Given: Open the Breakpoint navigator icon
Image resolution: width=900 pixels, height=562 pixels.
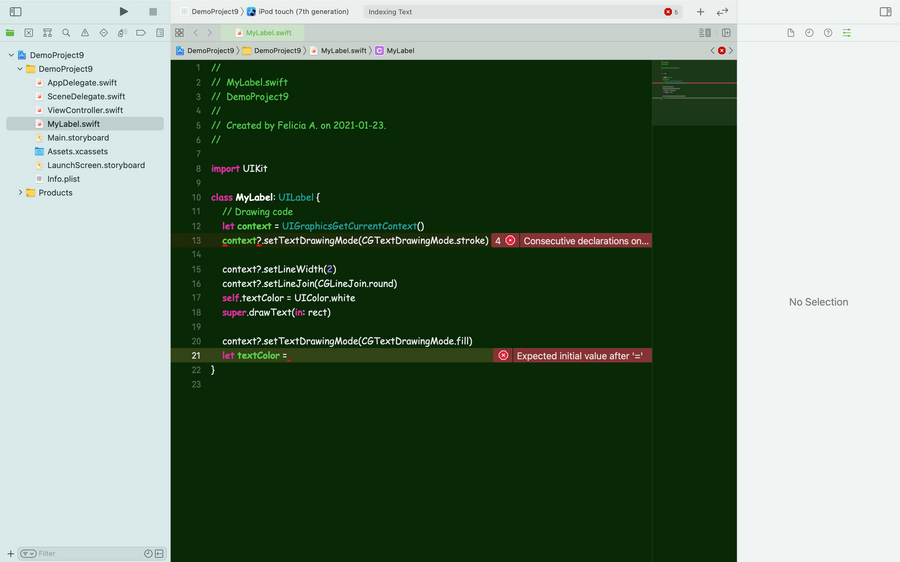Looking at the screenshot, I should pos(141,33).
